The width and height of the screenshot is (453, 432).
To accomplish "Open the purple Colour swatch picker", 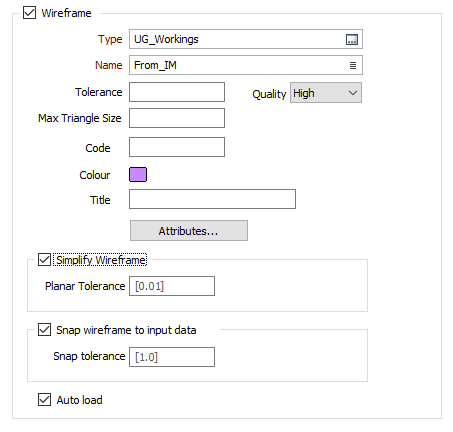I will (x=138, y=175).
